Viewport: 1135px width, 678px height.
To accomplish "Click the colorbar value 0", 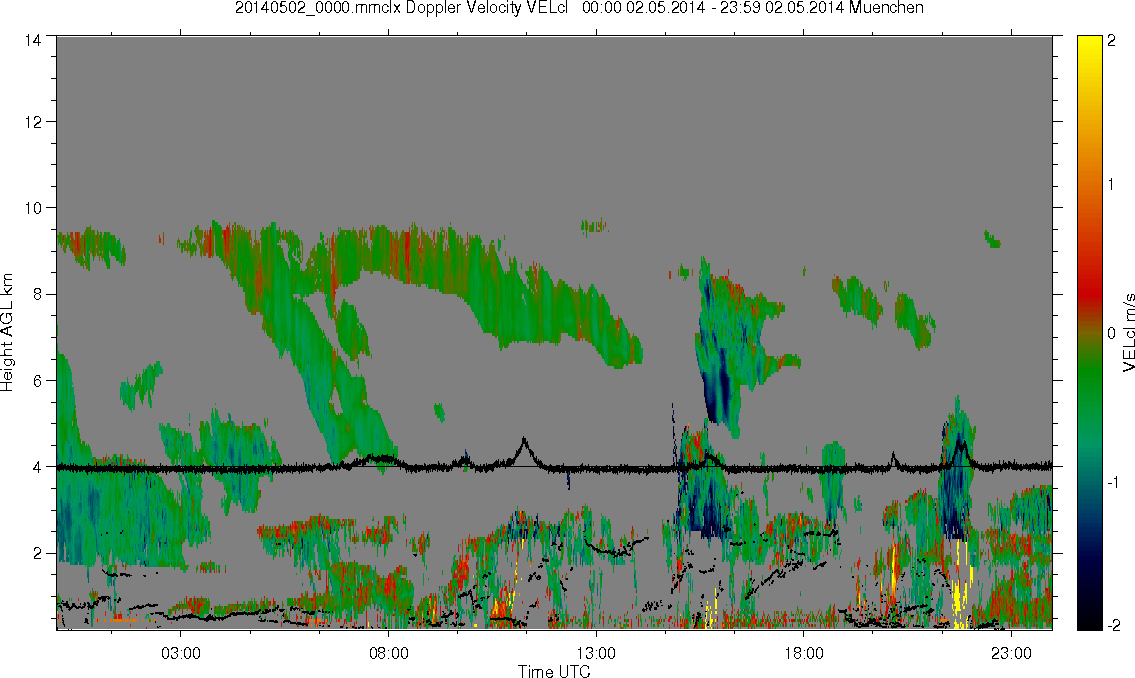I will click(1112, 333).
